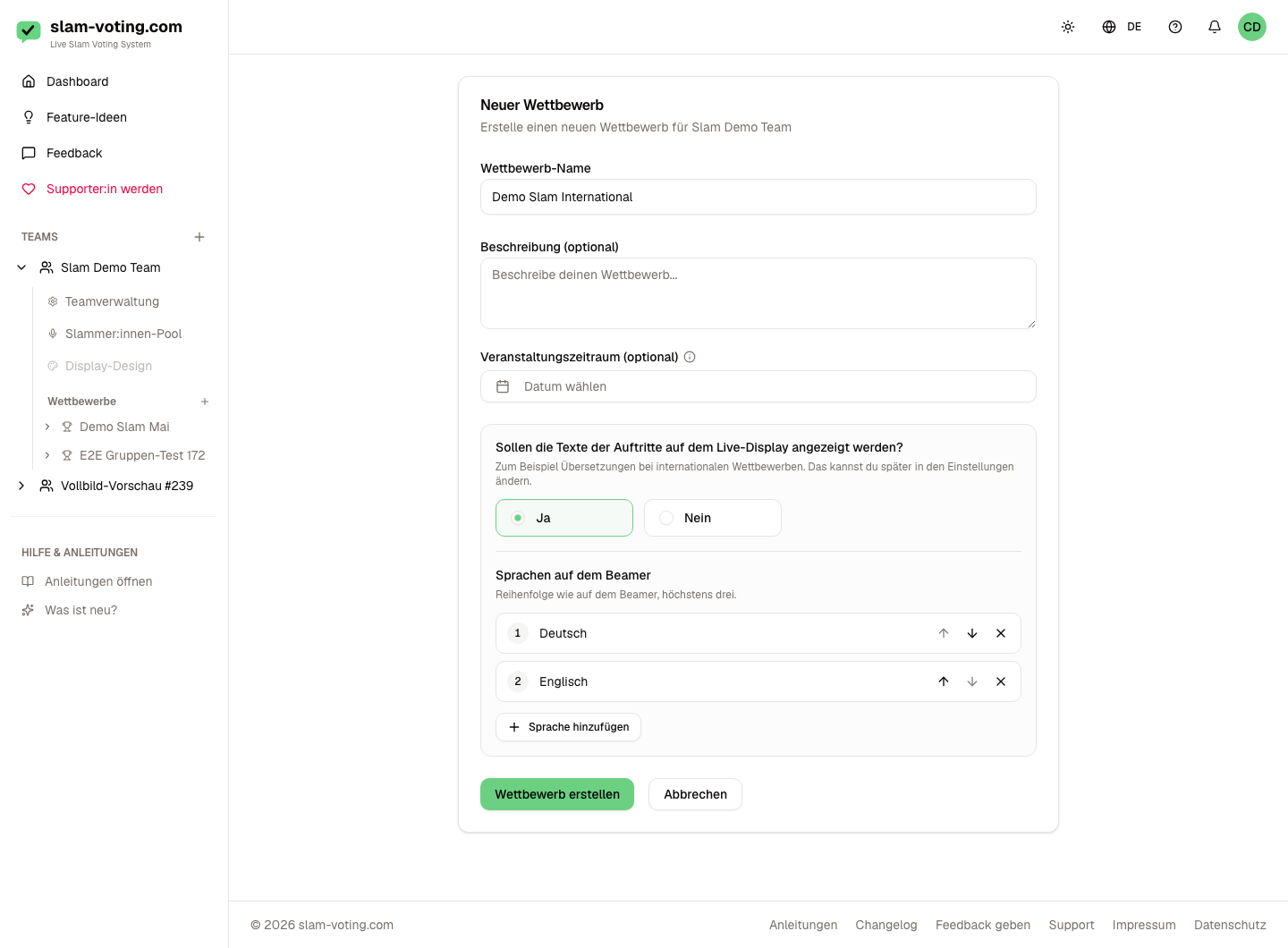Click the Wettbewerb erstellen button
Image resolution: width=1288 pixels, height=948 pixels.
click(x=557, y=794)
